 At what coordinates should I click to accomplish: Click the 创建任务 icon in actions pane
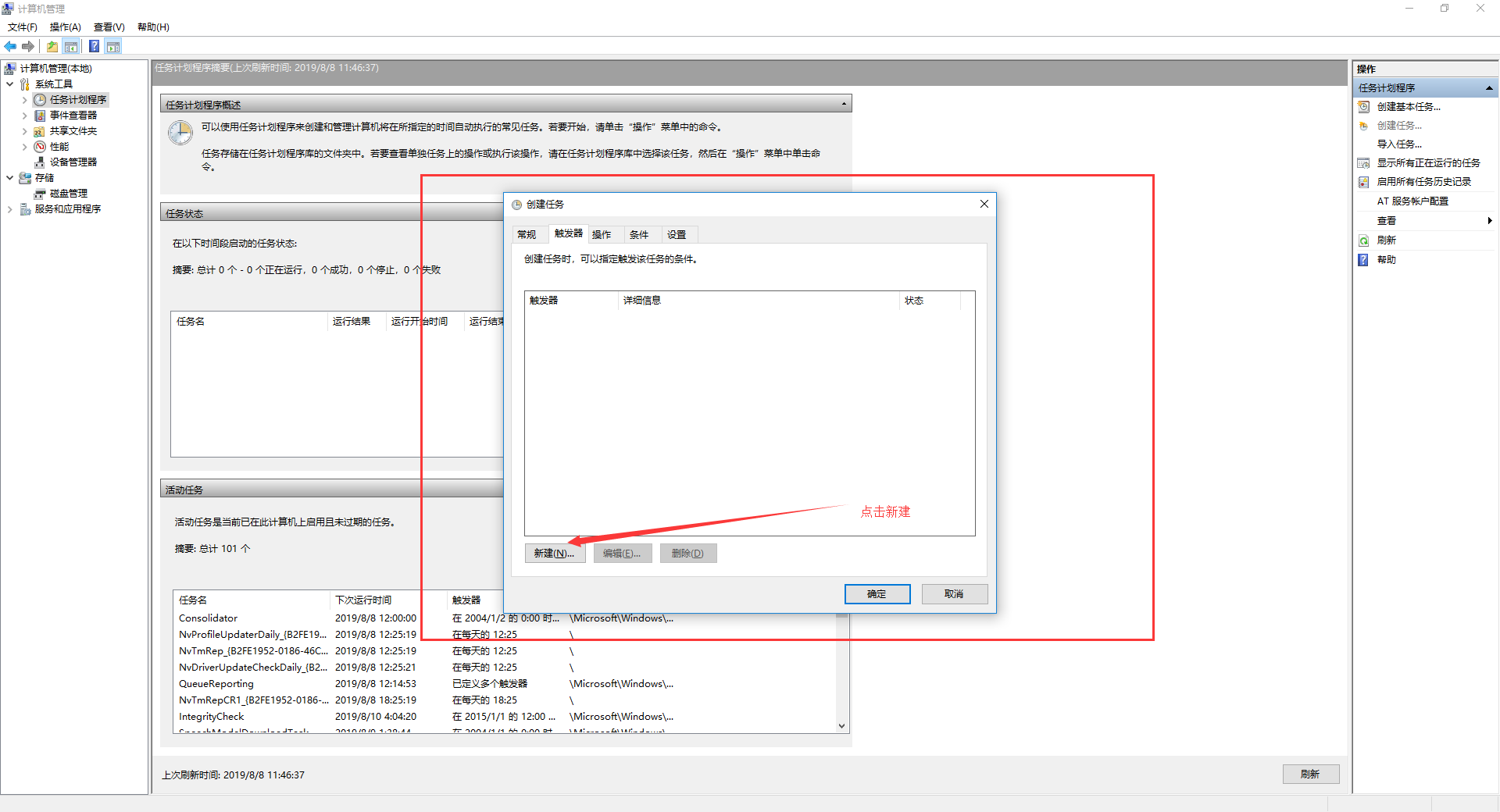click(1363, 126)
